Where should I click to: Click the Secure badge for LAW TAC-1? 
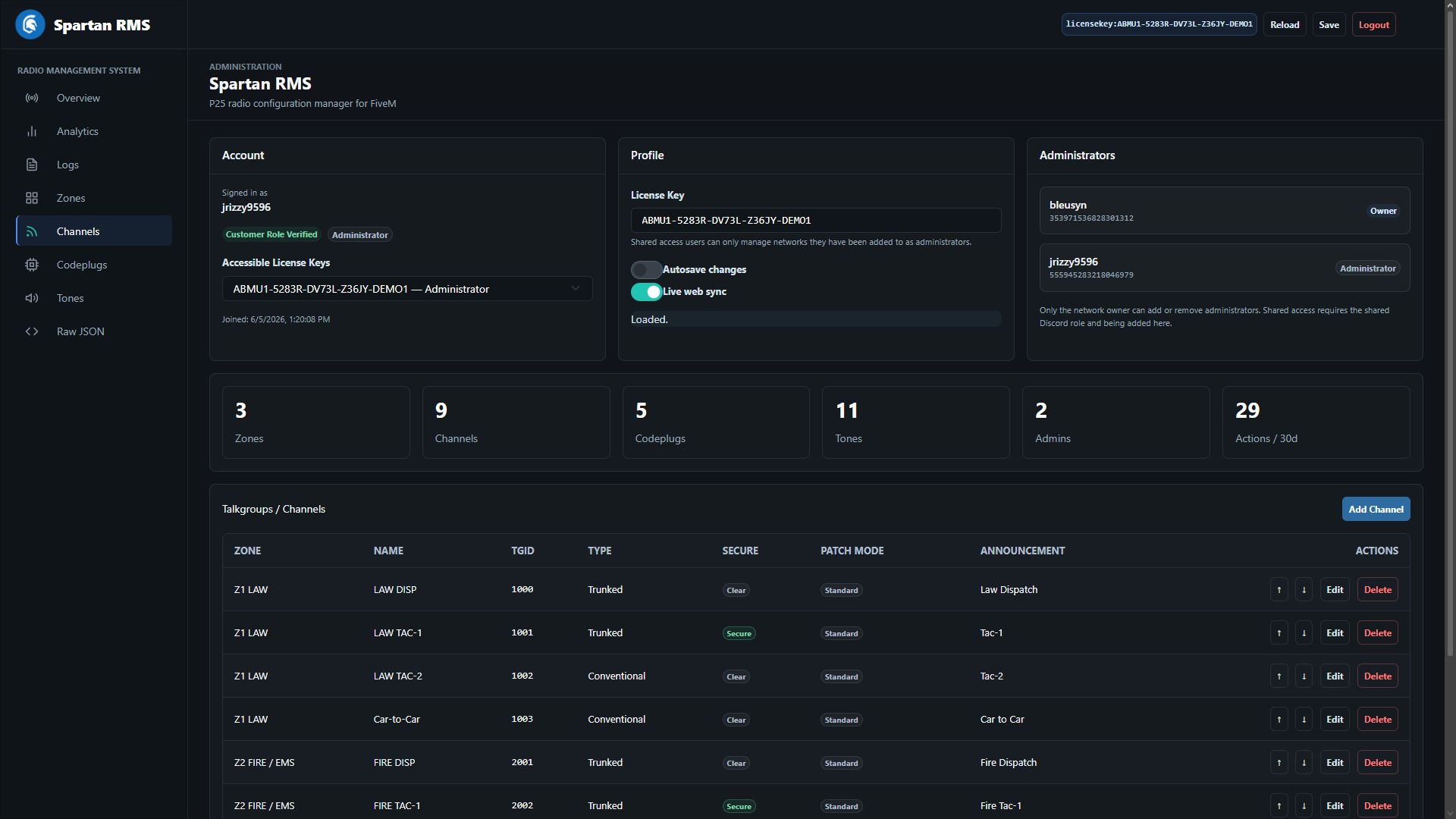(739, 634)
